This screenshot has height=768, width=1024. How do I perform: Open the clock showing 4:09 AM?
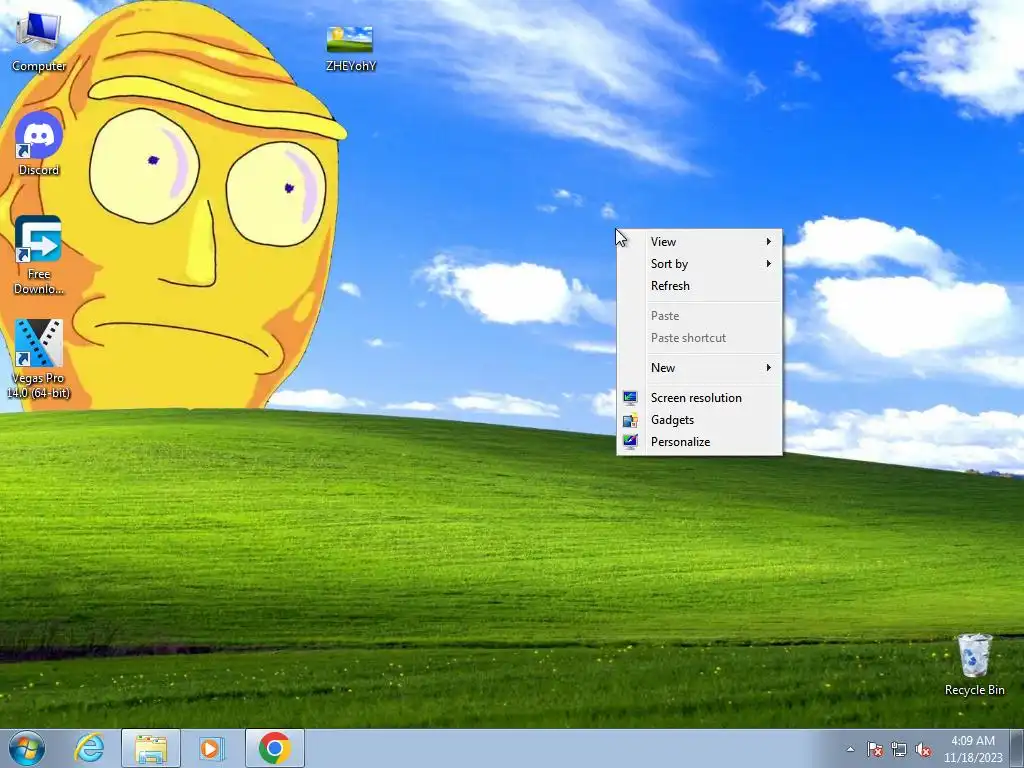pyautogui.click(x=973, y=749)
